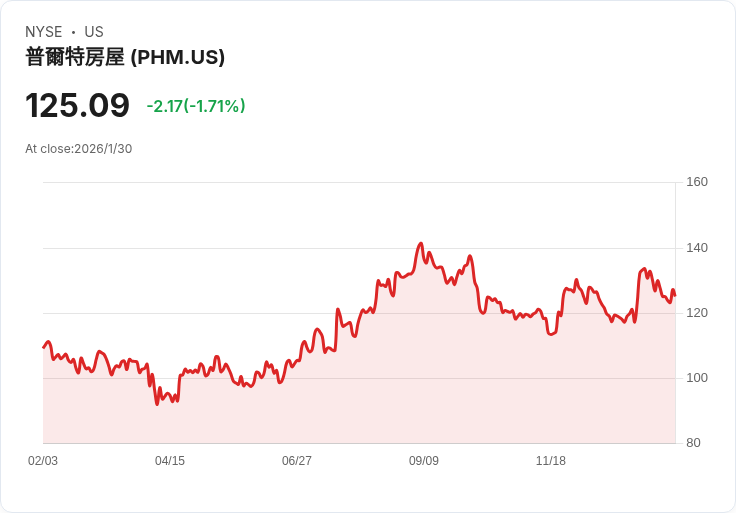Click the 11/18 date on x-axis

(551, 461)
